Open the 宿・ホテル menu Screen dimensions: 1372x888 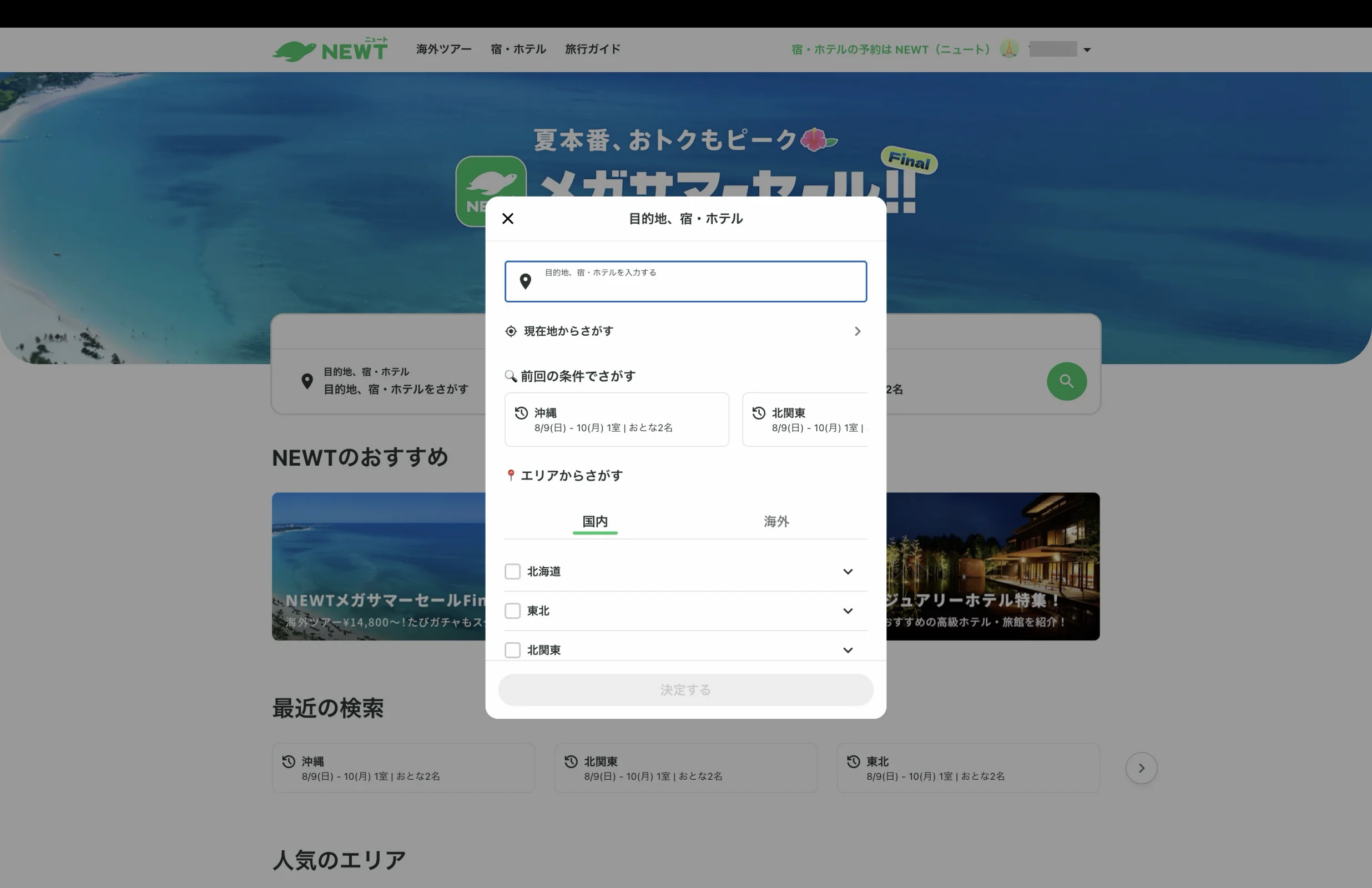(x=518, y=49)
